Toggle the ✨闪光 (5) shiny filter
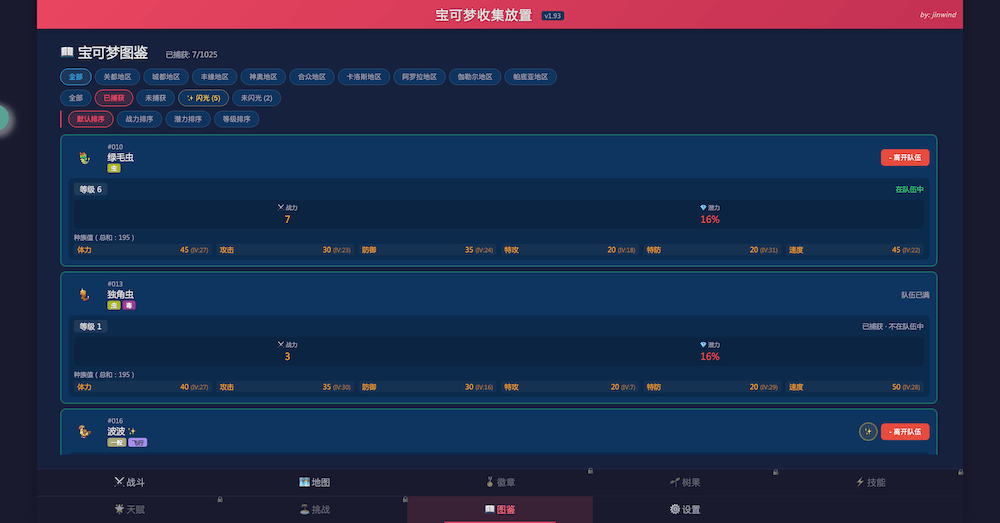This screenshot has height=523, width=1000. pos(203,98)
